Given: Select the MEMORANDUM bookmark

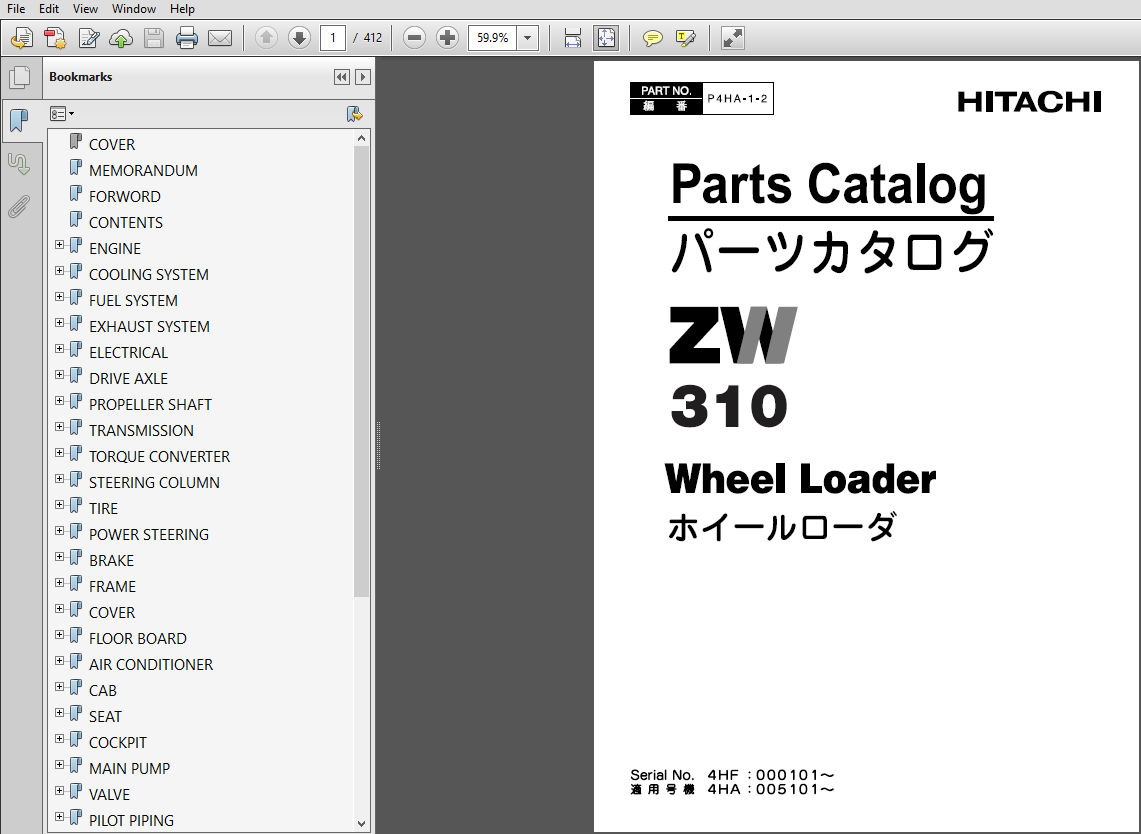Looking at the screenshot, I should (x=143, y=170).
